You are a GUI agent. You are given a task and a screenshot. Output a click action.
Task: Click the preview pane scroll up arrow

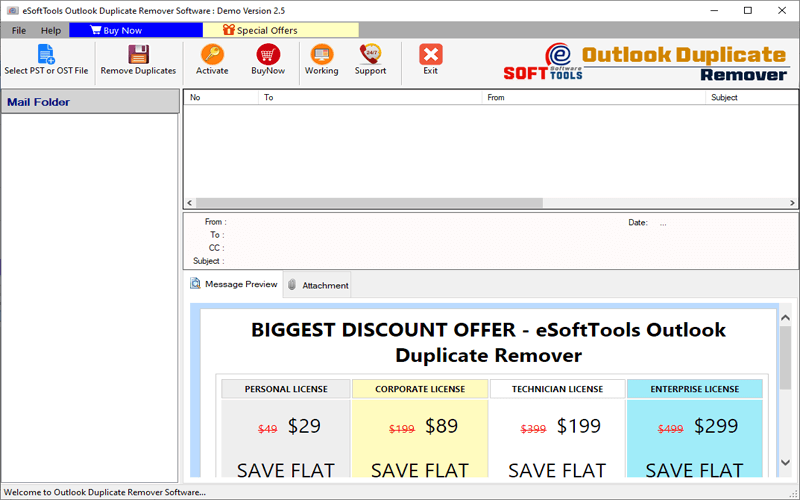click(786, 318)
